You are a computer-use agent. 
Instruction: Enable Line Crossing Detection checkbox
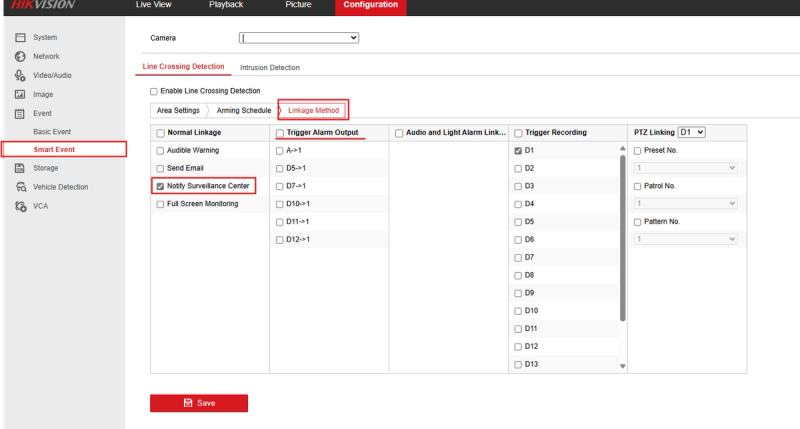(154, 91)
